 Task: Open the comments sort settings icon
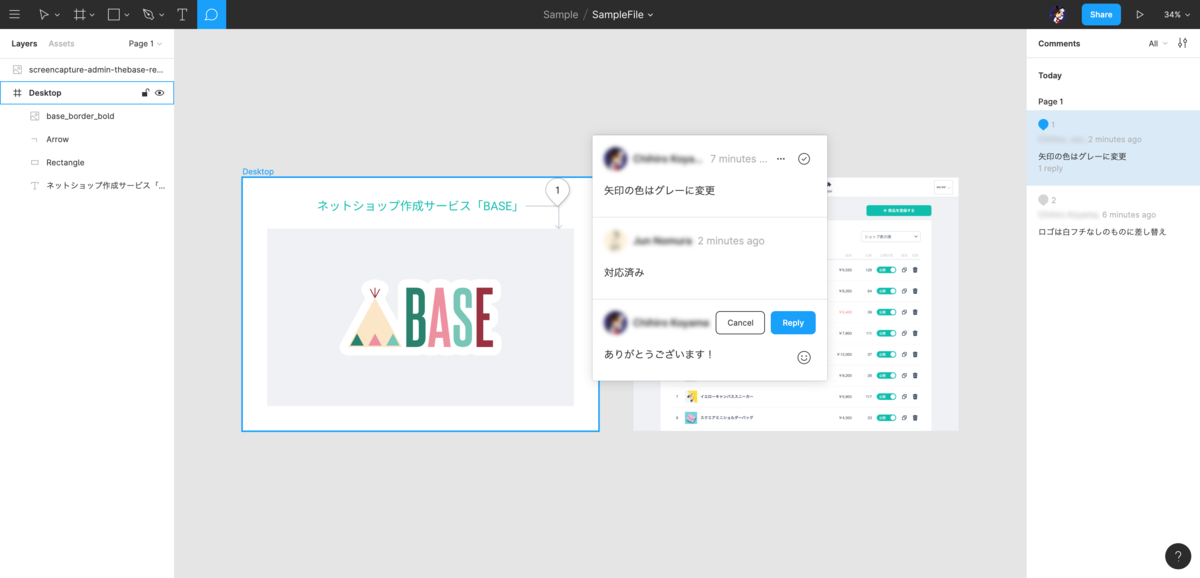tap(1183, 44)
